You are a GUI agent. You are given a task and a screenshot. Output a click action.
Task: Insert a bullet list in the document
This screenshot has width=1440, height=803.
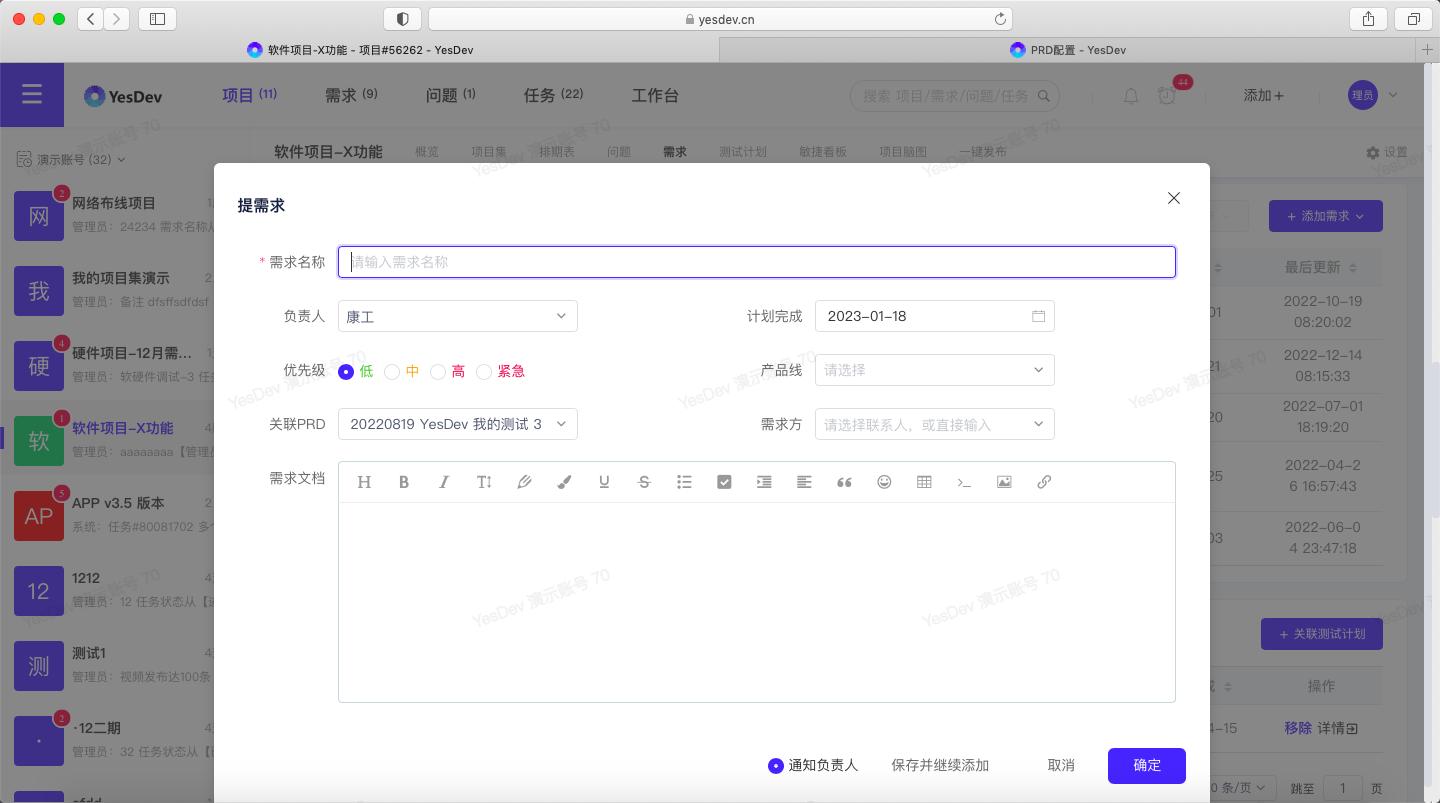pos(684,482)
